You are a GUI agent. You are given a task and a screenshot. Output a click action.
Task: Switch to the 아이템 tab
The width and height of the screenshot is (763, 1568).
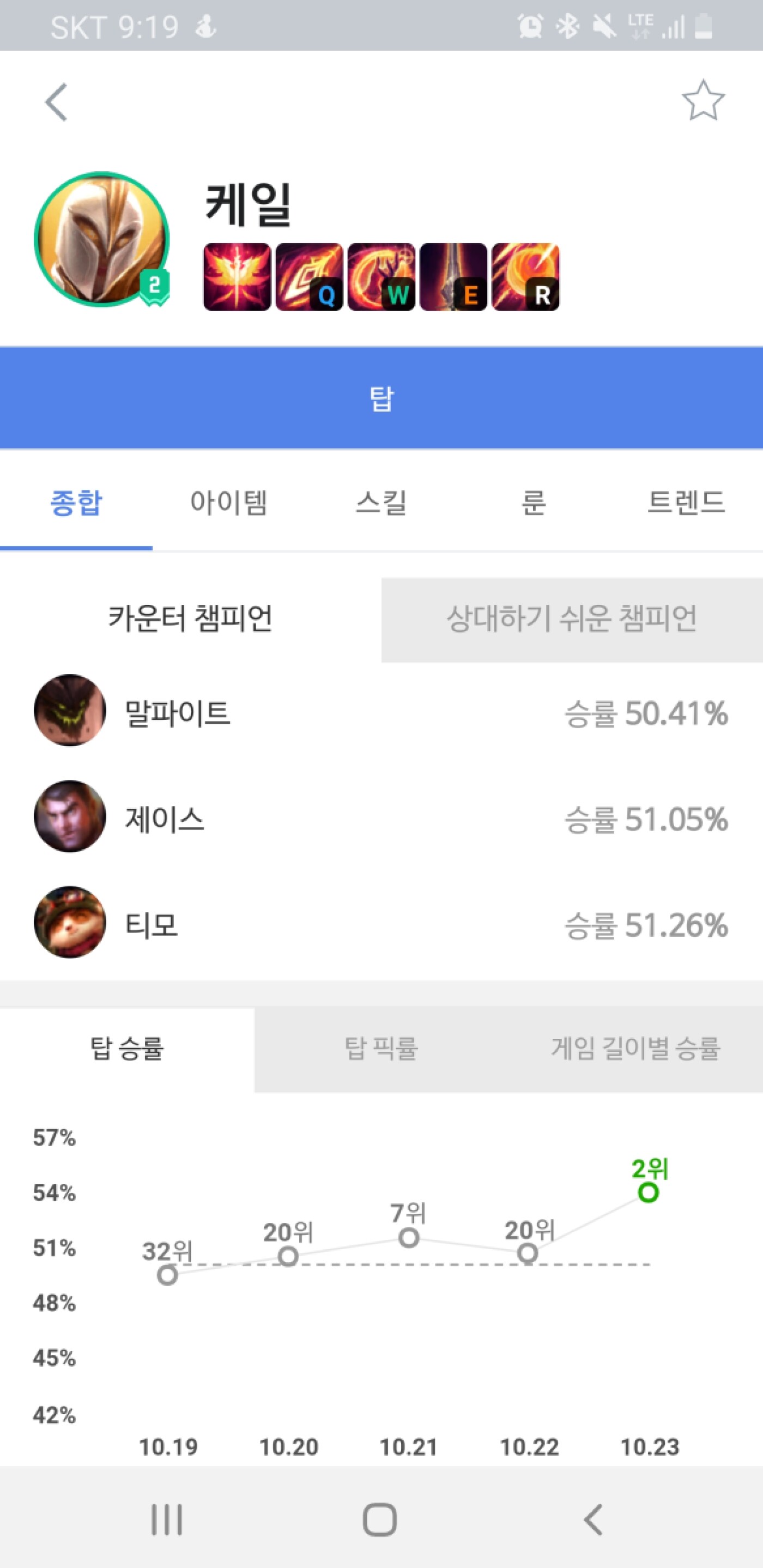click(x=229, y=503)
